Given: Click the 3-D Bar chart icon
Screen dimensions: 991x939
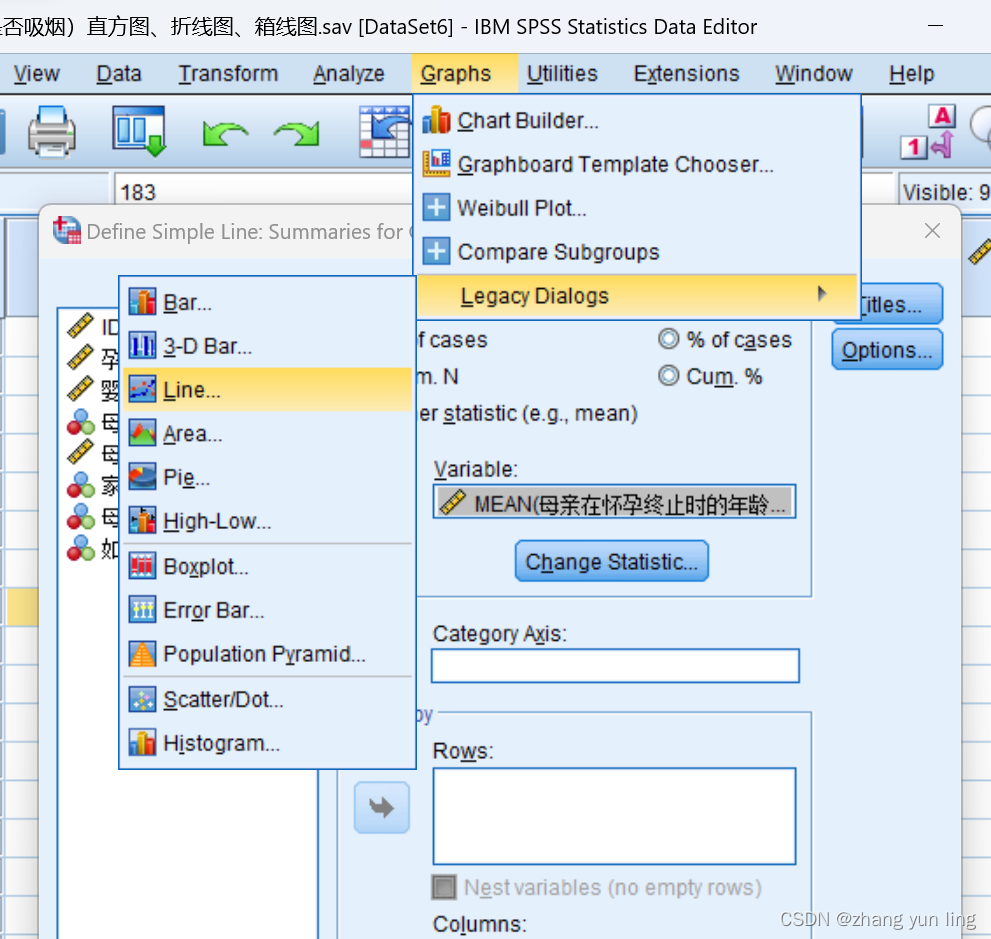Looking at the screenshot, I should 142,346.
